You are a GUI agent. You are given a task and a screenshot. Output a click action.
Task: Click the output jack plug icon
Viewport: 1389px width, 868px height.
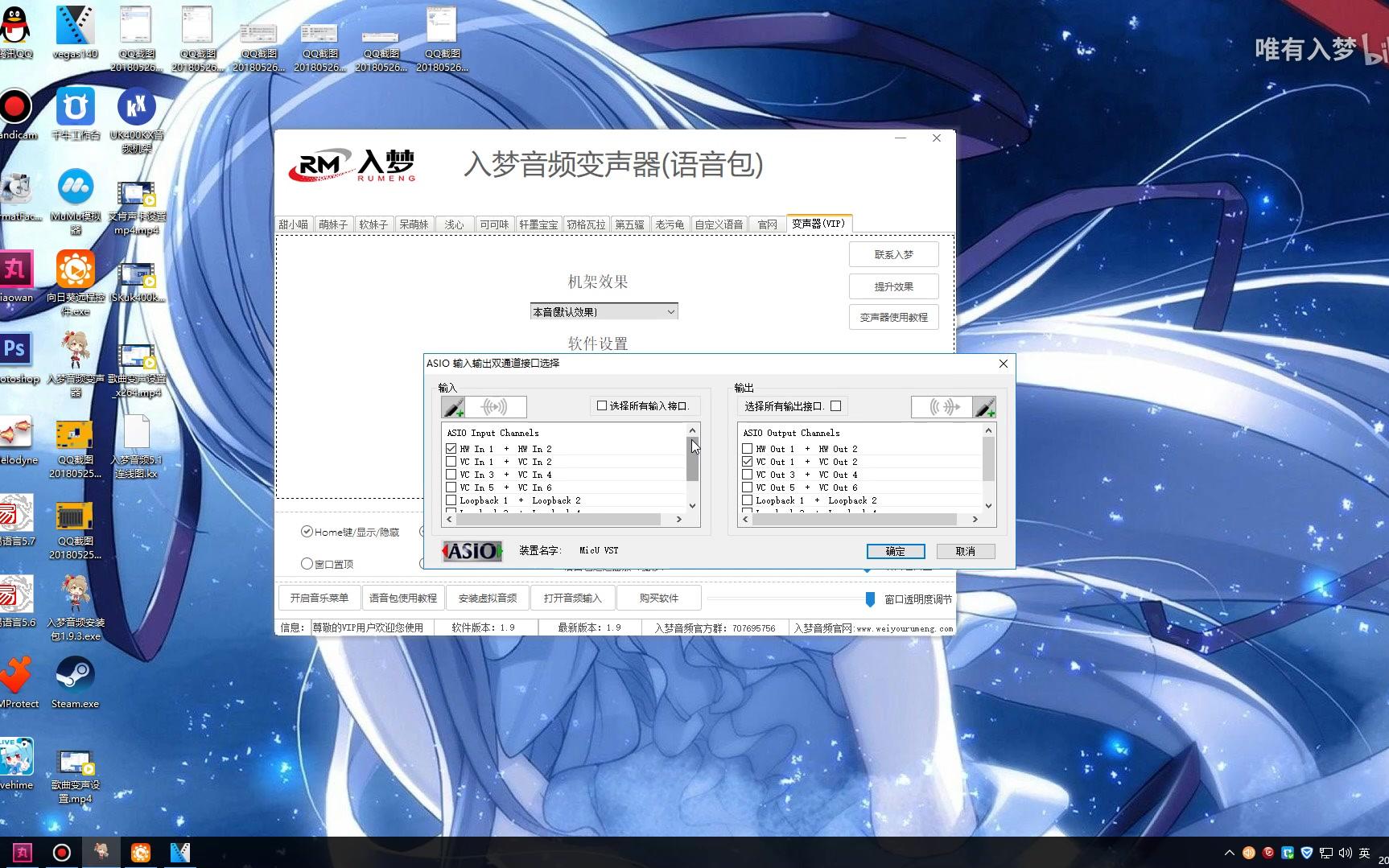pos(984,407)
